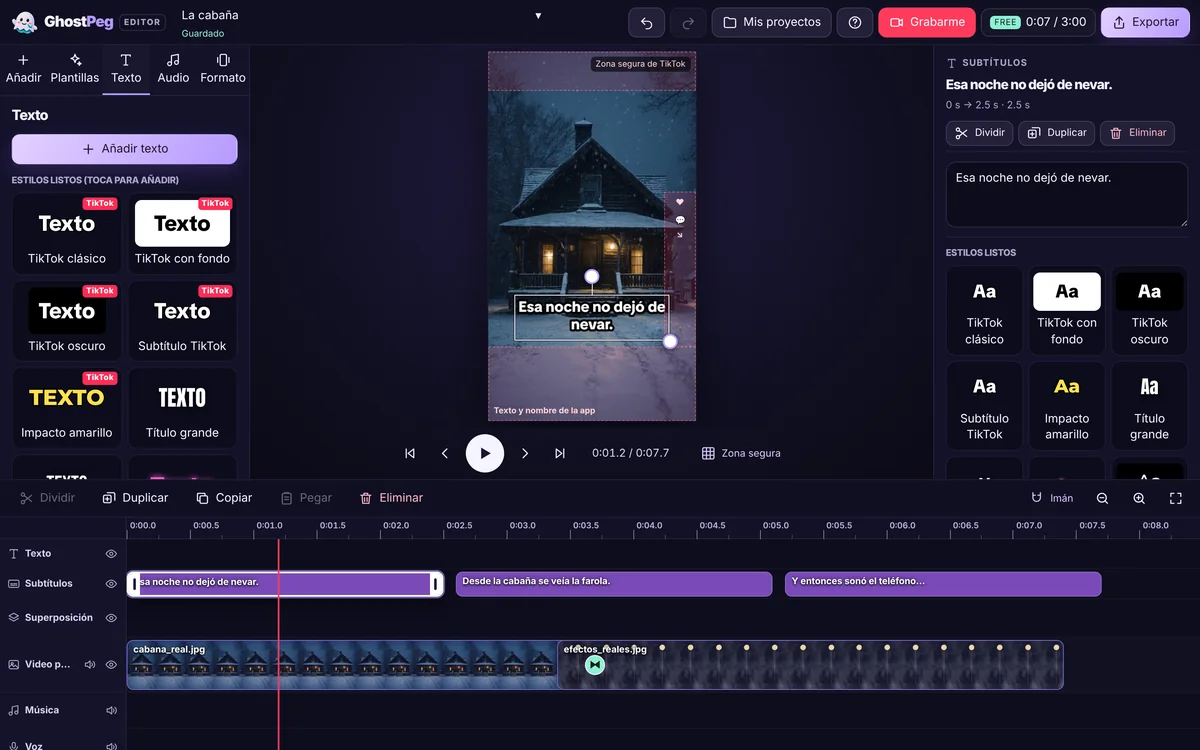Open the Audio tab
Image resolution: width=1200 pixels, height=750 pixels.
pyautogui.click(x=173, y=69)
